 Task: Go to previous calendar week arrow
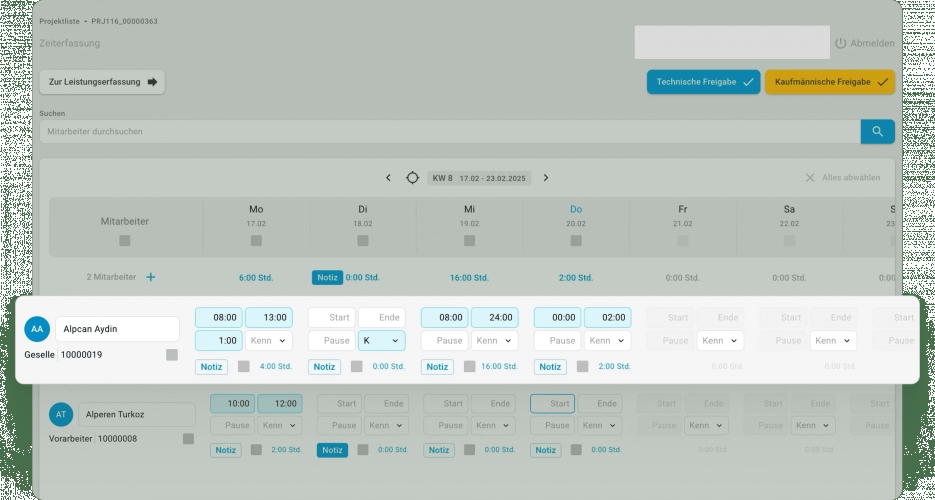click(x=388, y=178)
